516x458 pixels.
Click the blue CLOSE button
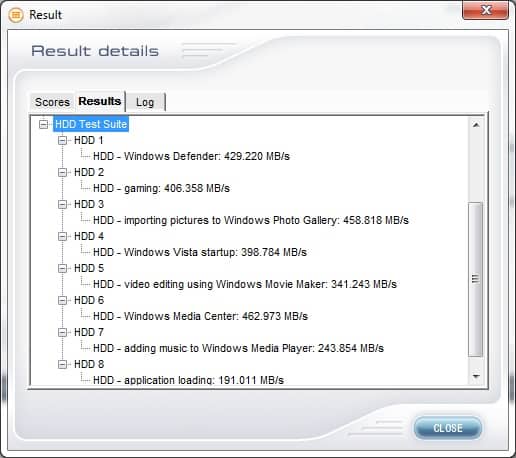tap(448, 428)
